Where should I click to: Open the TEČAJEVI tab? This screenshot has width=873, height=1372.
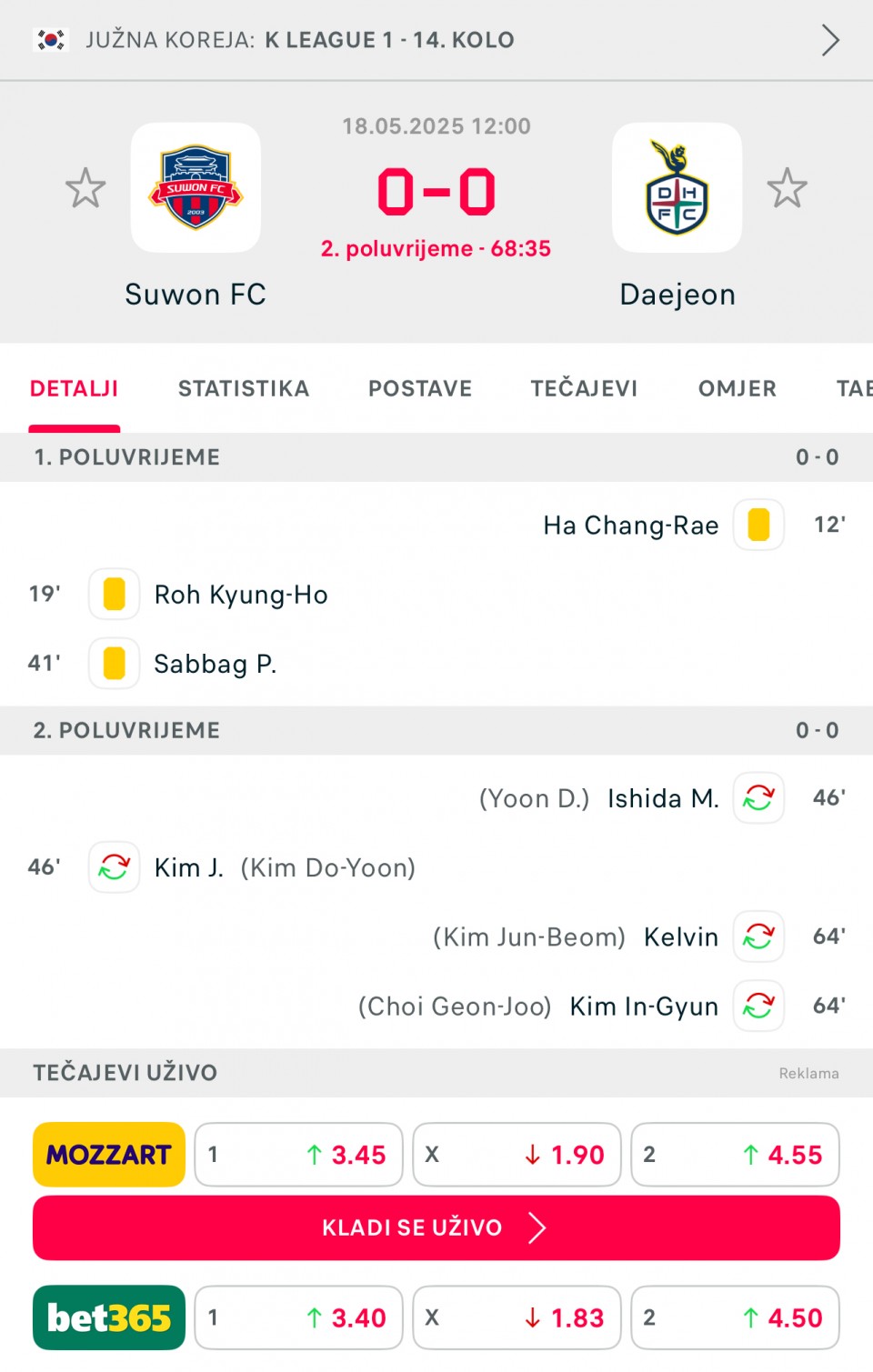coord(584,388)
